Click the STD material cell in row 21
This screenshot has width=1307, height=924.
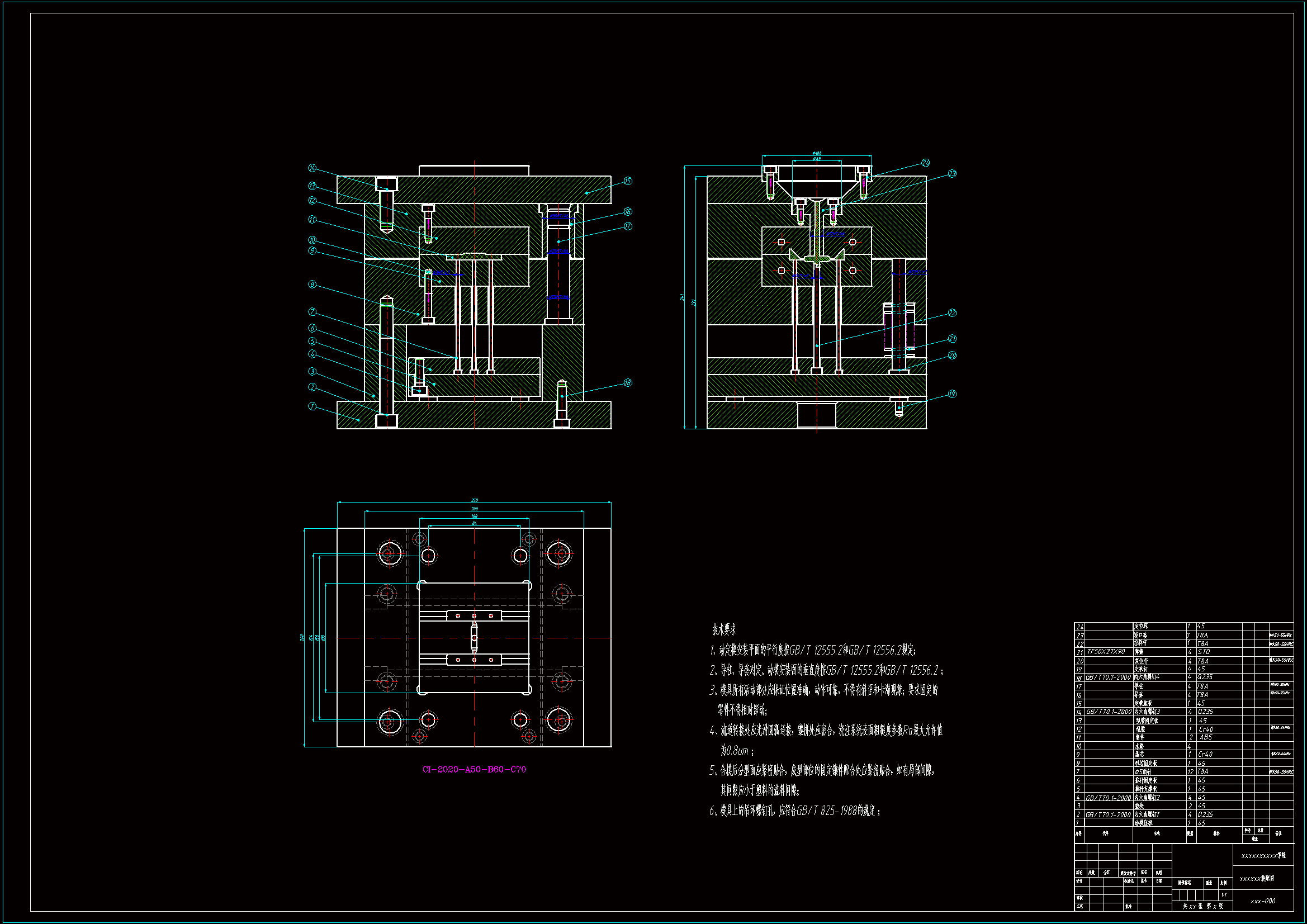point(1204,652)
